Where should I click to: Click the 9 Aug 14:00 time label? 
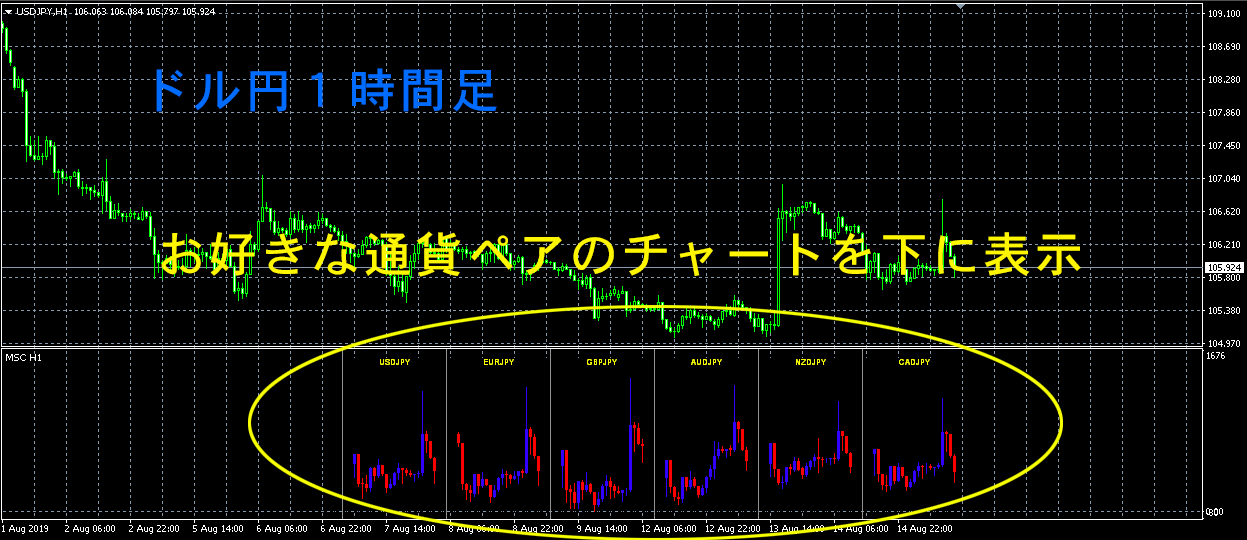tap(601, 528)
